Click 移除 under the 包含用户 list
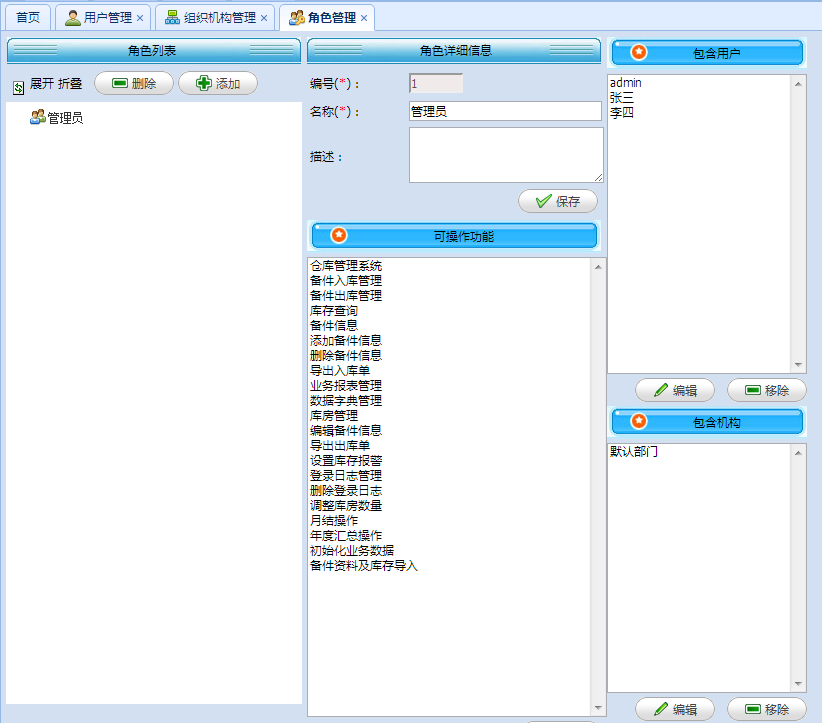 pos(766,390)
